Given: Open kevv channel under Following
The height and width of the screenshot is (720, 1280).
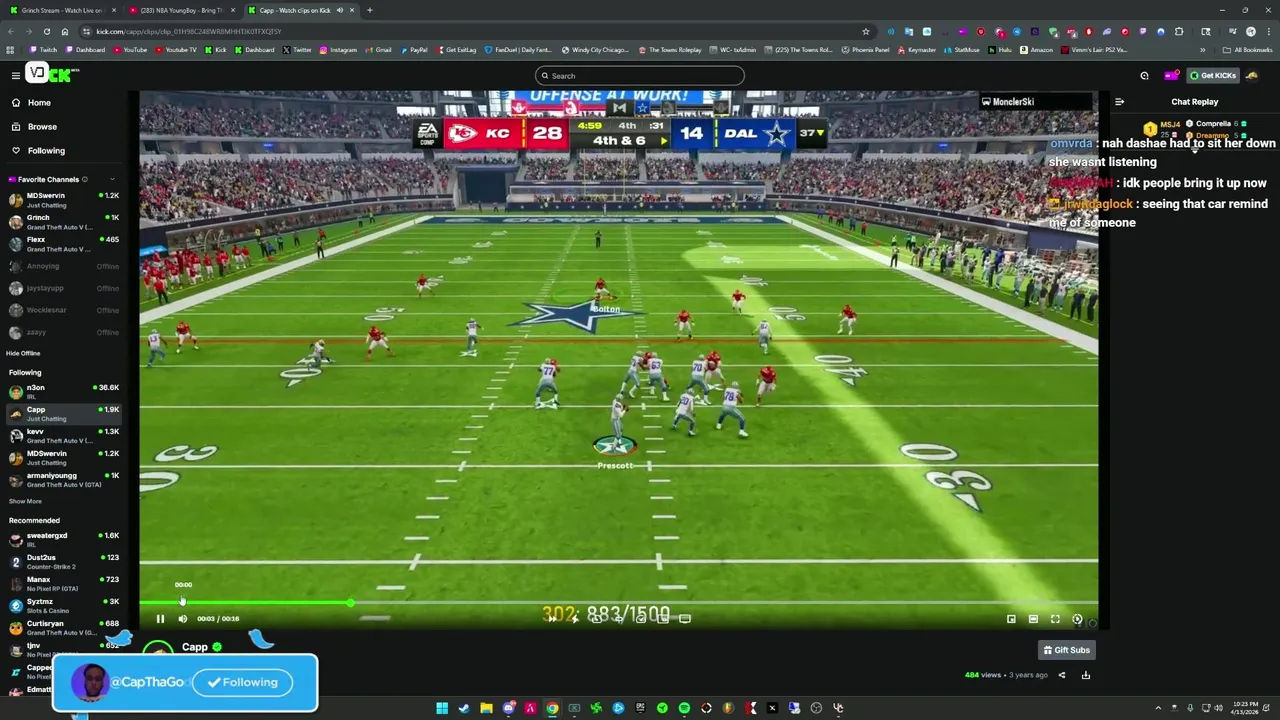Looking at the screenshot, I should [x=64, y=435].
